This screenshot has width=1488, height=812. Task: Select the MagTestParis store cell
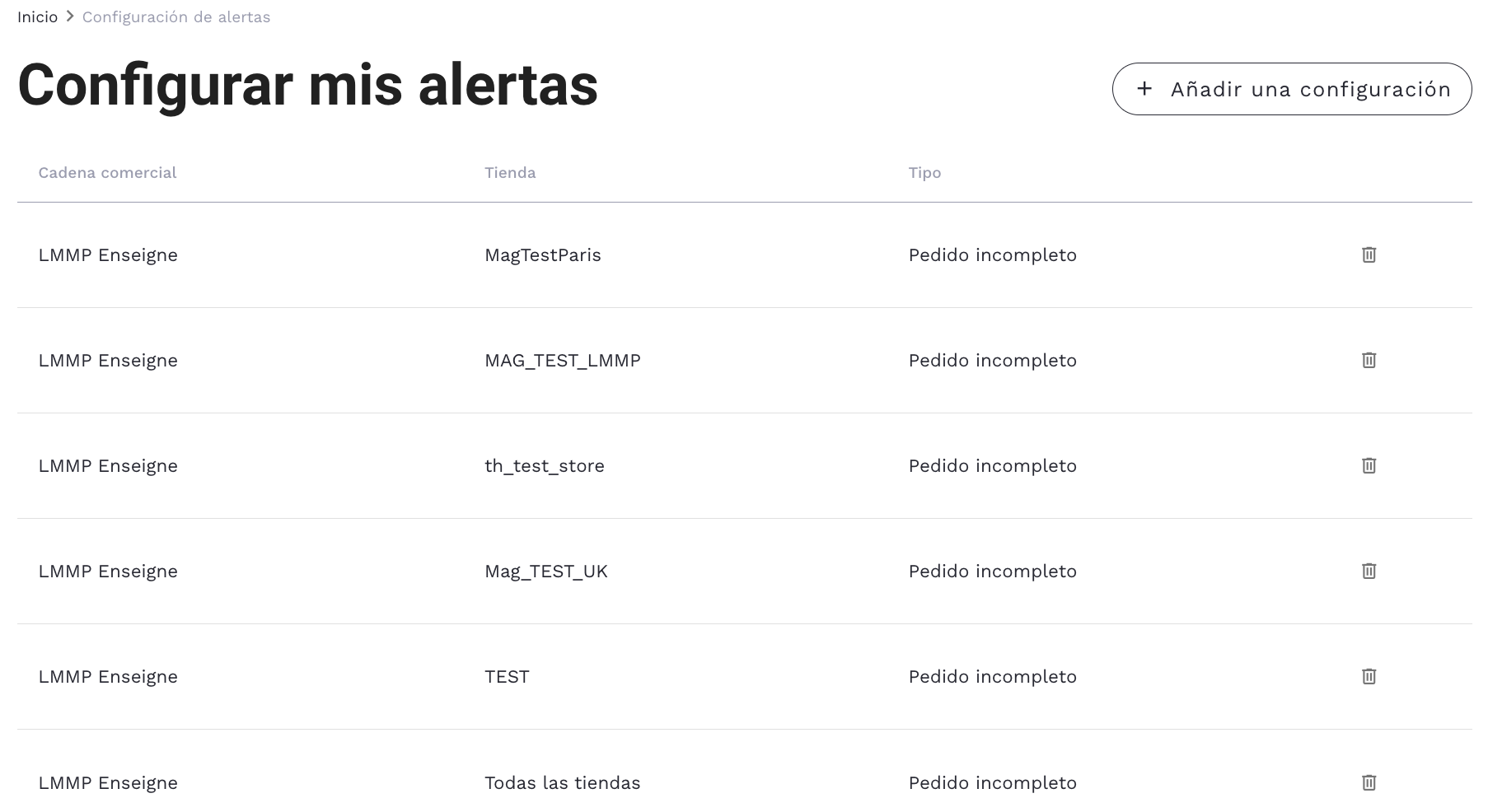pos(543,255)
